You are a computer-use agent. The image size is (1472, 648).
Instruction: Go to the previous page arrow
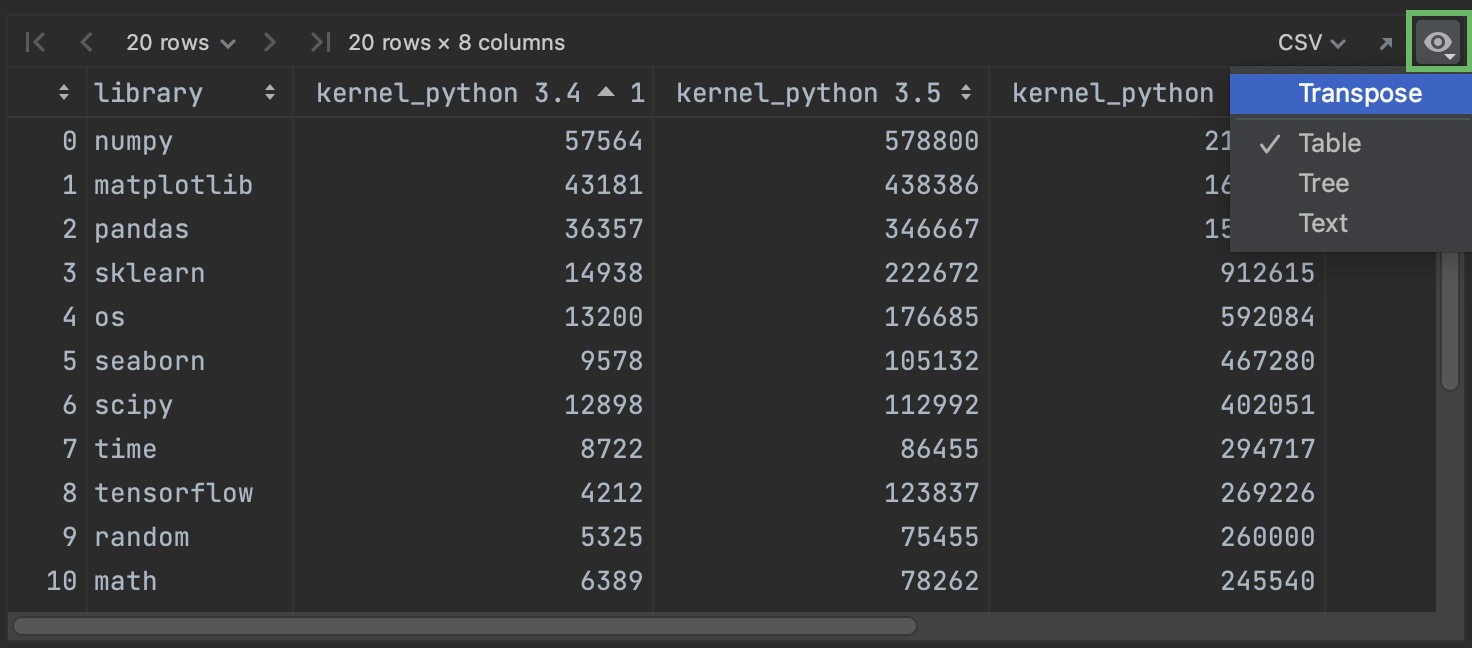[86, 43]
